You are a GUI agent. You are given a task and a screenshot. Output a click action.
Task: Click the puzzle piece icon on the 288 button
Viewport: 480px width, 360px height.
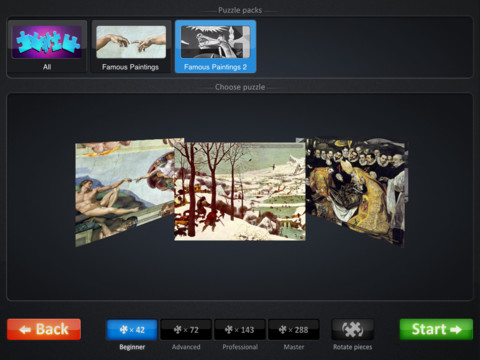click(x=282, y=330)
